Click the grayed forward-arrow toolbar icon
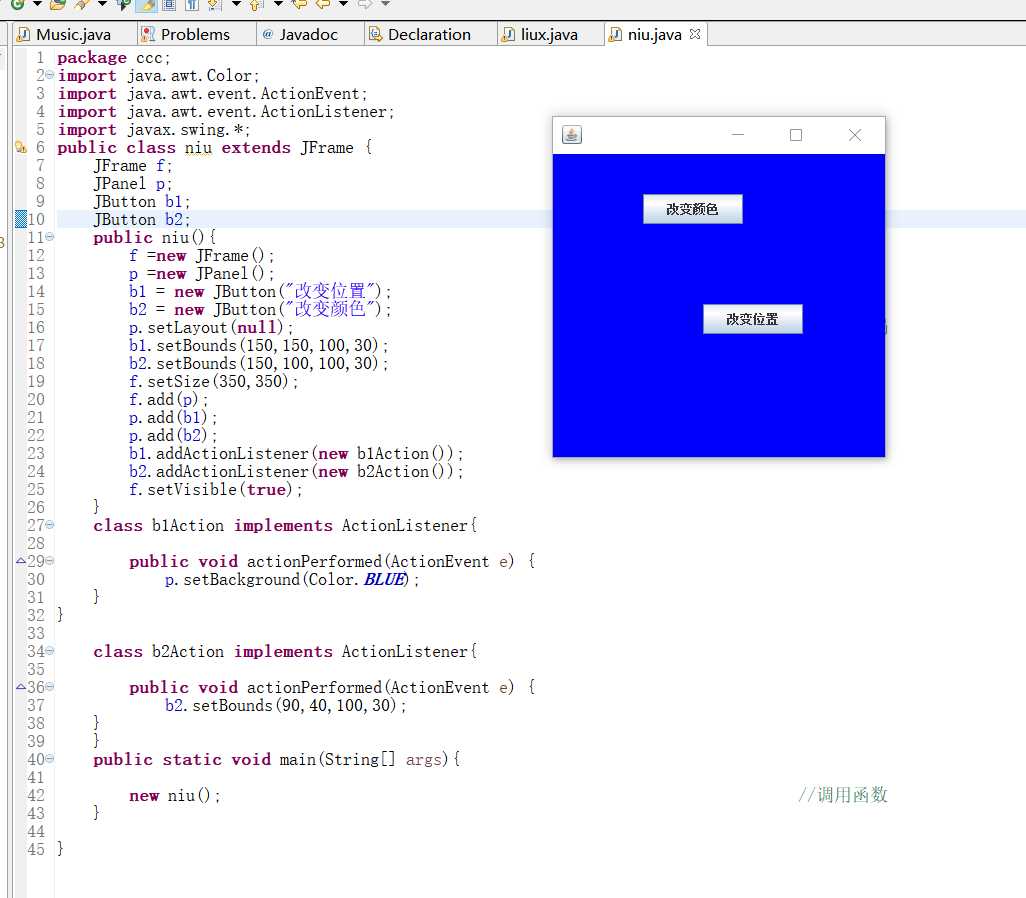This screenshot has height=898, width=1026. [x=365, y=4]
